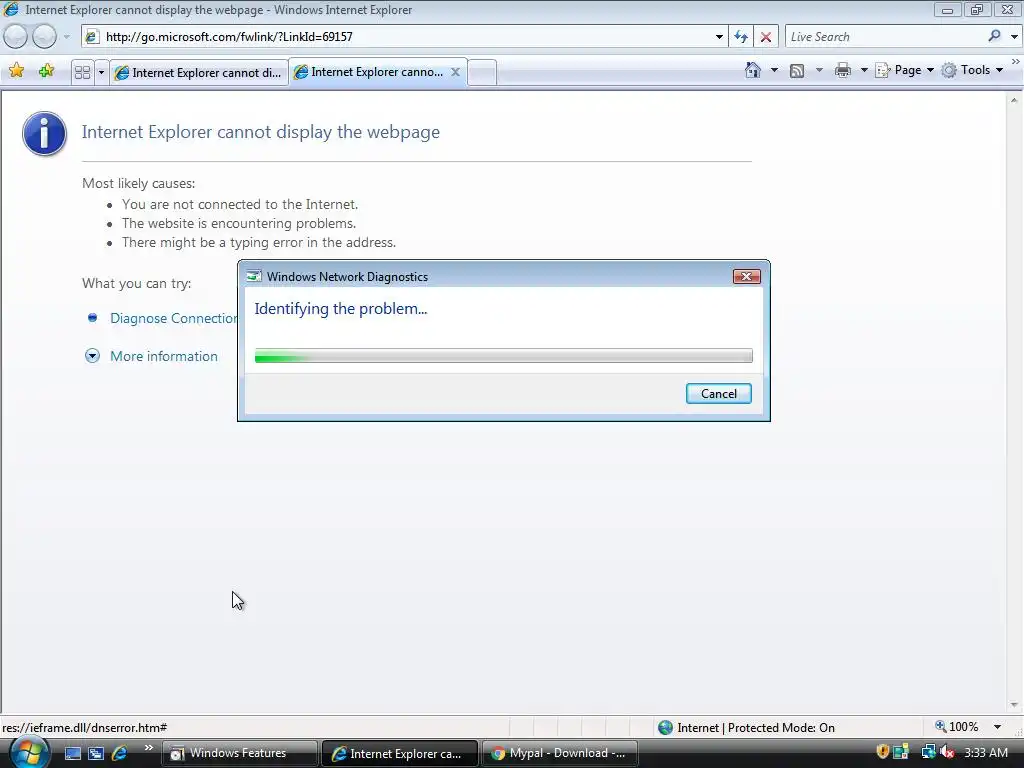Expand Home button dropdown arrow
1024x768 pixels.
775,70
